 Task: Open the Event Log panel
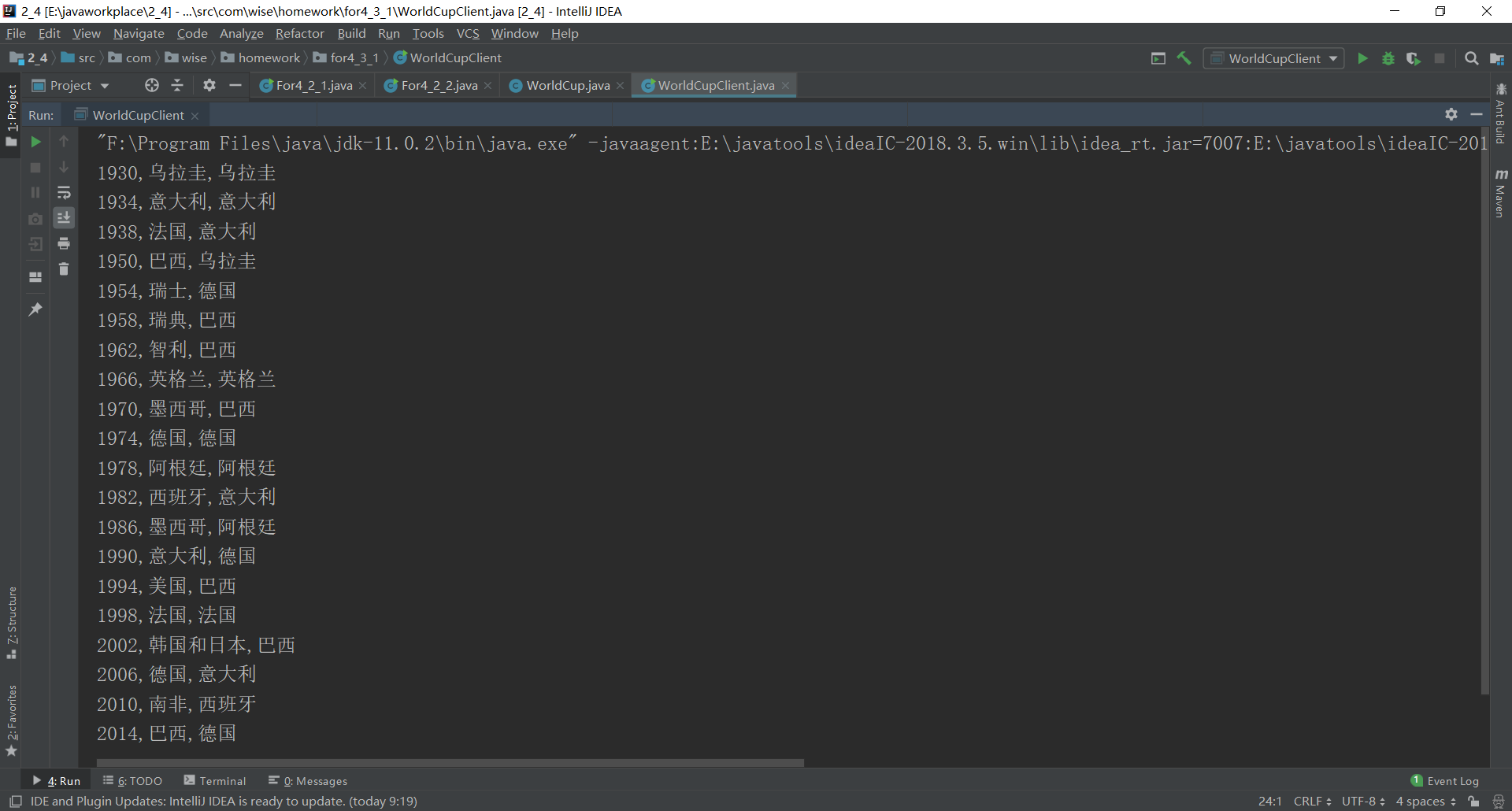click(1452, 780)
